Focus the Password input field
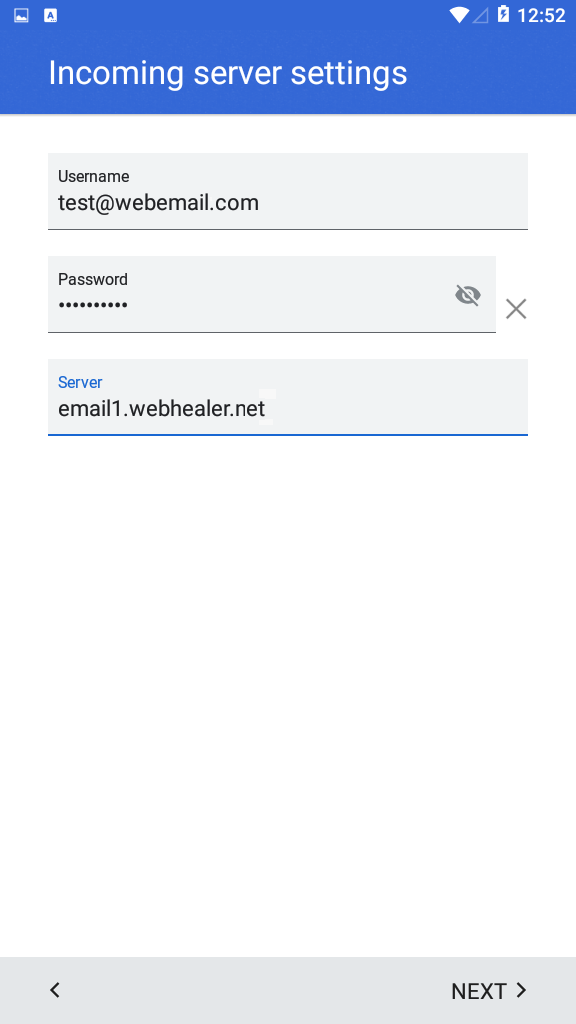This screenshot has width=576, height=1024. 272,295
